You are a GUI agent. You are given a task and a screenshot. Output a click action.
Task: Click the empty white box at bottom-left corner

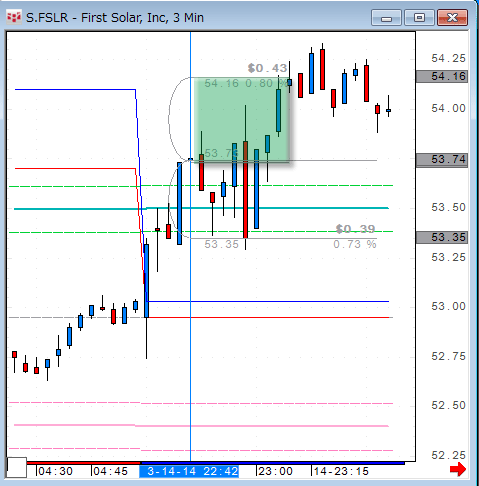17,467
